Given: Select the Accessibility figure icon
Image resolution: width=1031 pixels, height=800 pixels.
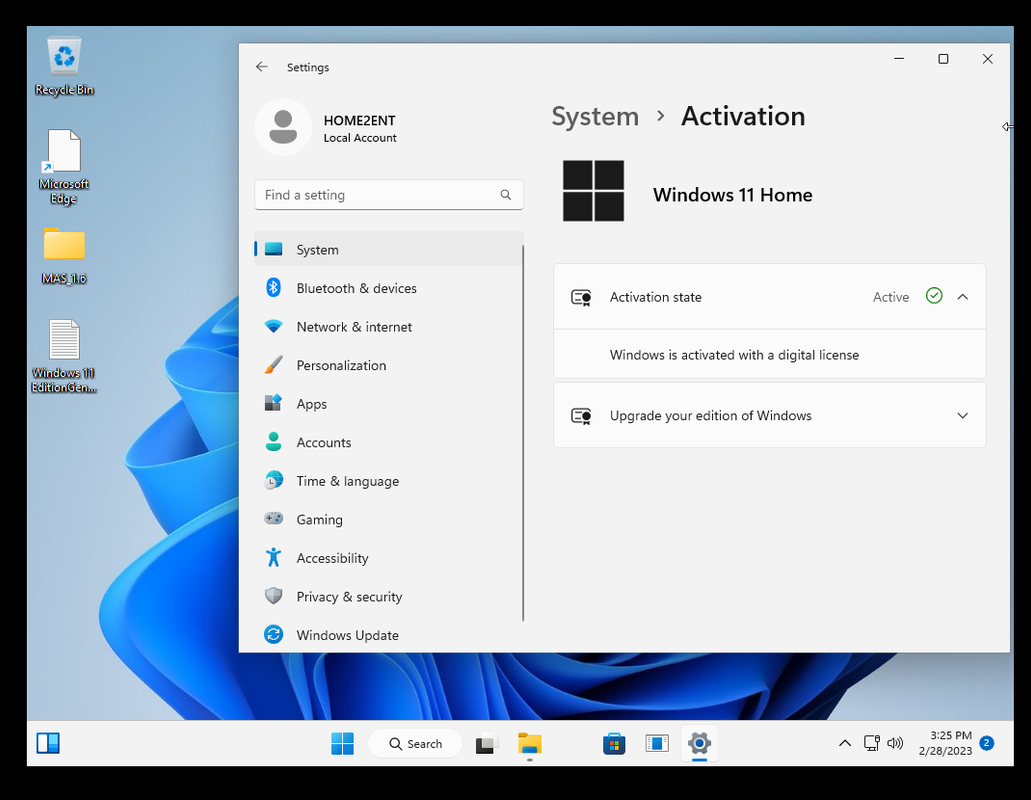Looking at the screenshot, I should tap(274, 557).
